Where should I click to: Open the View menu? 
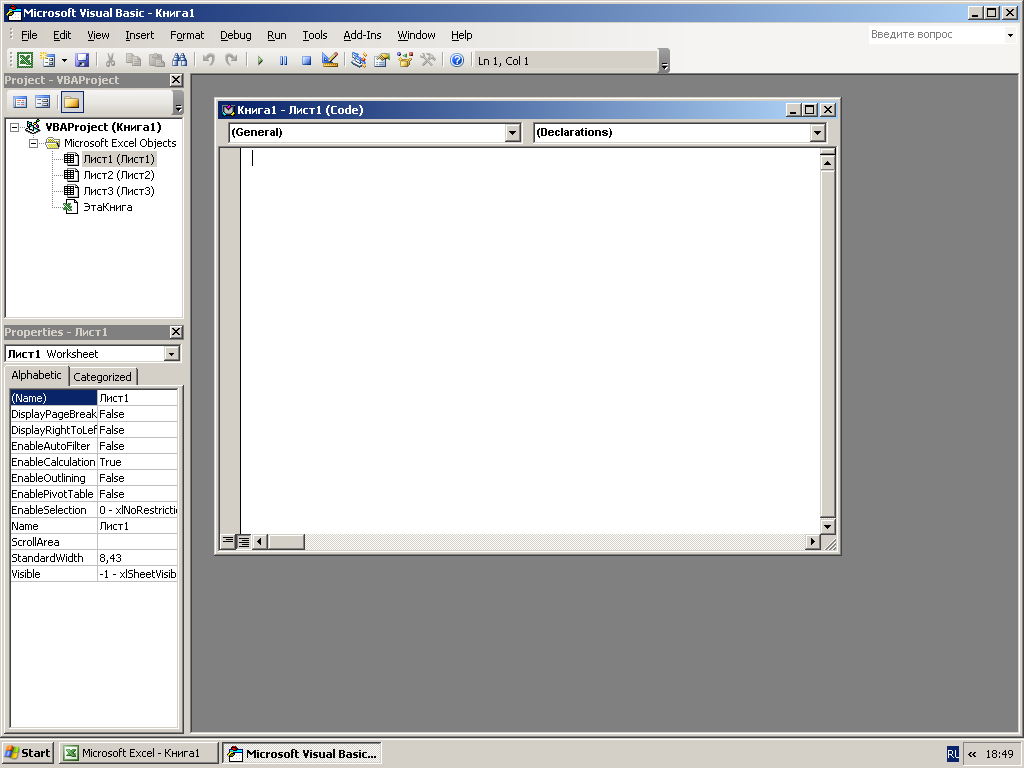click(99, 35)
